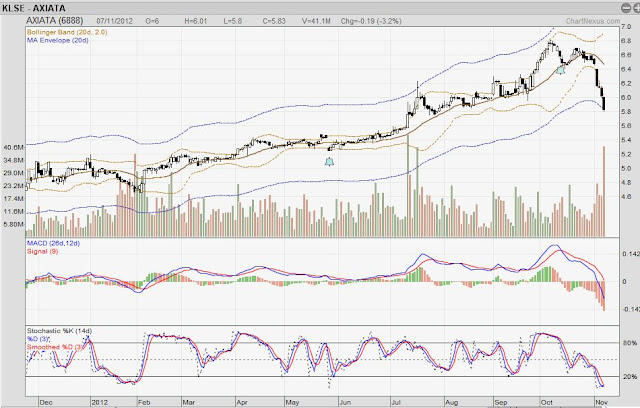Select the KLSE - AXIATA window title
The image size is (640, 408).
tap(33, 8)
